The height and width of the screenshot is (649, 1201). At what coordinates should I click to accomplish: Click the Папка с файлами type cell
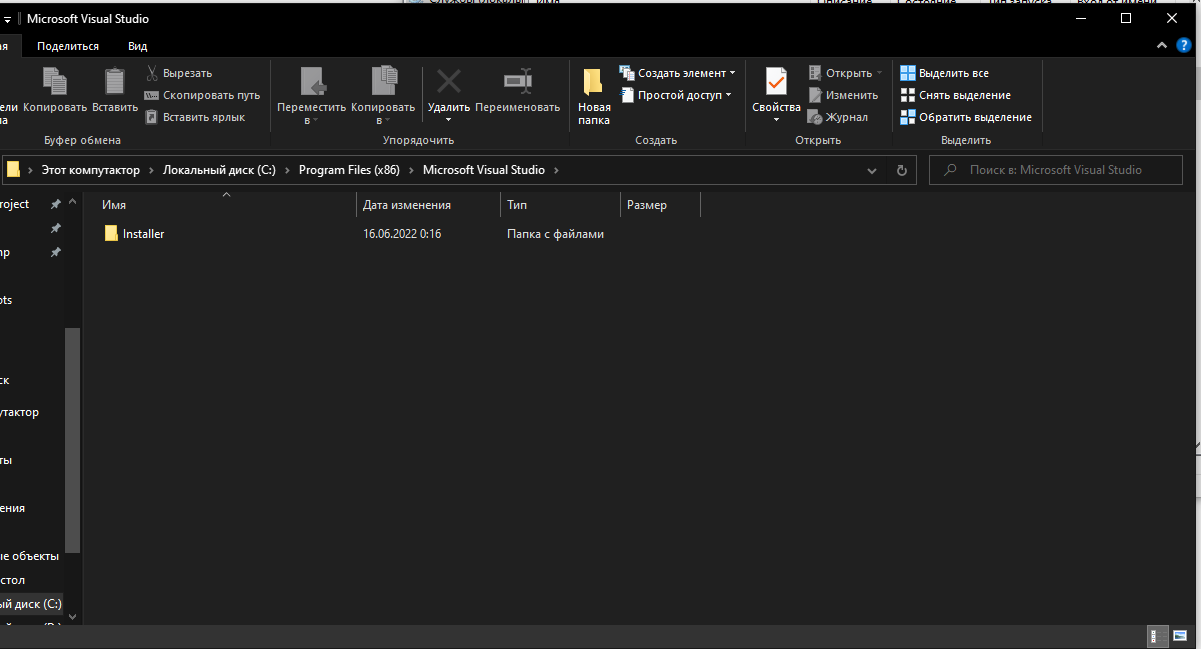[x=555, y=234]
